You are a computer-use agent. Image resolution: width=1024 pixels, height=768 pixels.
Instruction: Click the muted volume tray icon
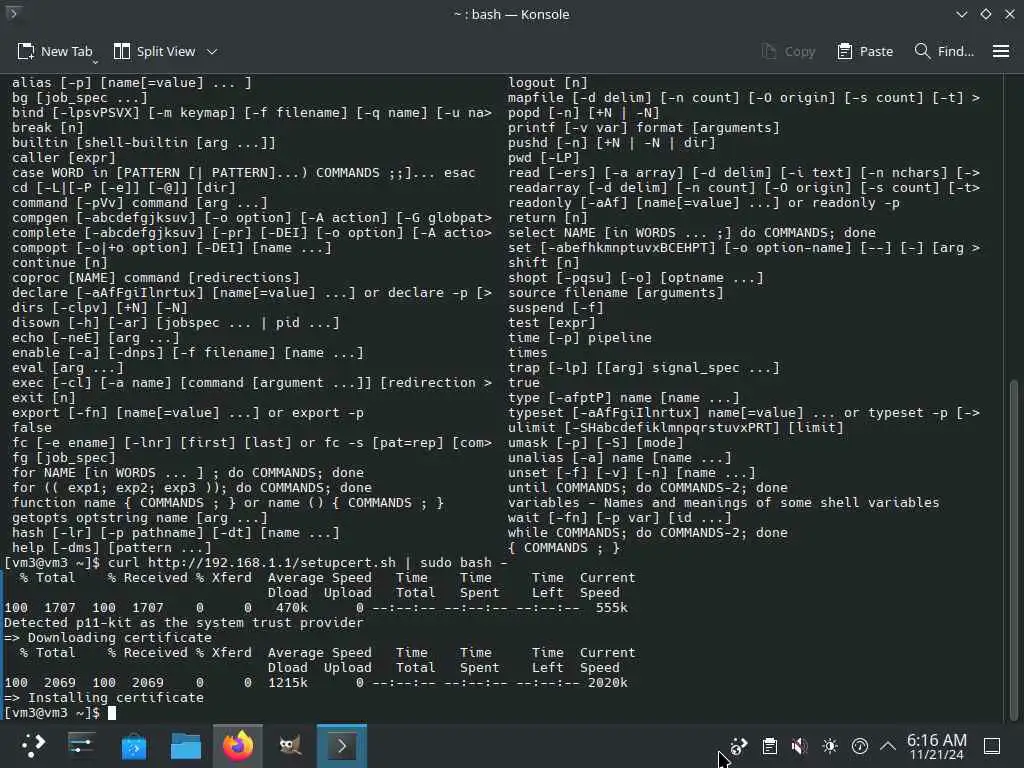pos(799,746)
